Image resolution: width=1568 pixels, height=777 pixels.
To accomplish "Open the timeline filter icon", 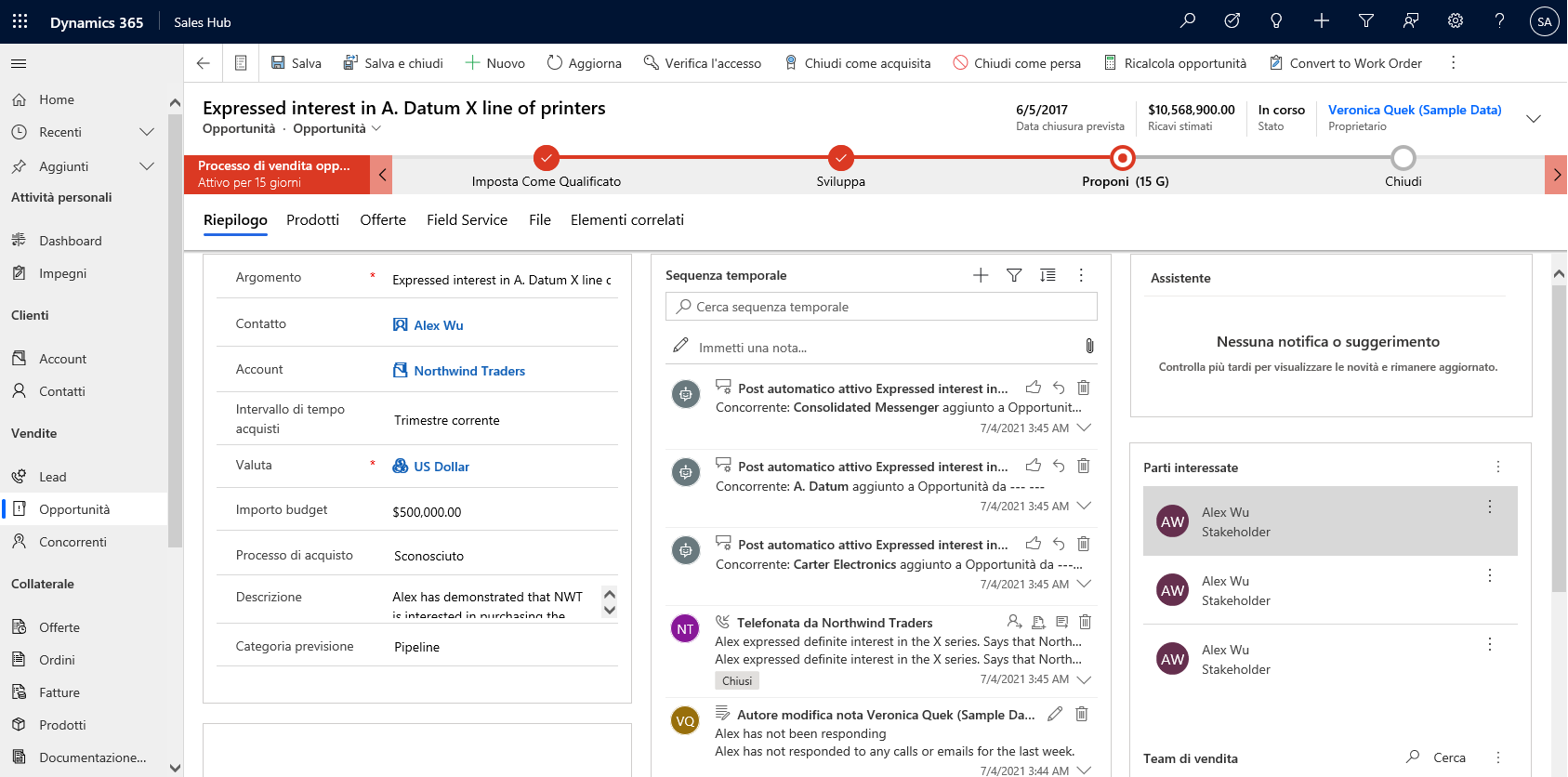I will coord(1014,275).
